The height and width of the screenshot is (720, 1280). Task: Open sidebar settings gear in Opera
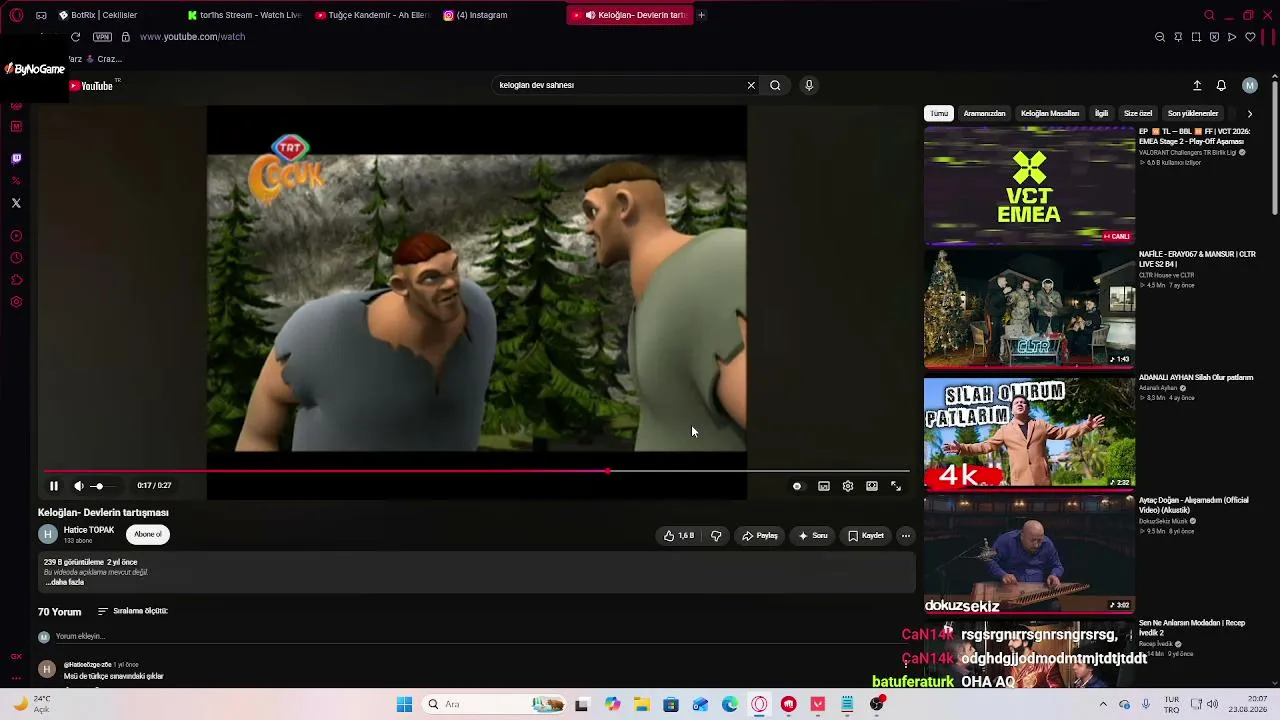(16, 302)
